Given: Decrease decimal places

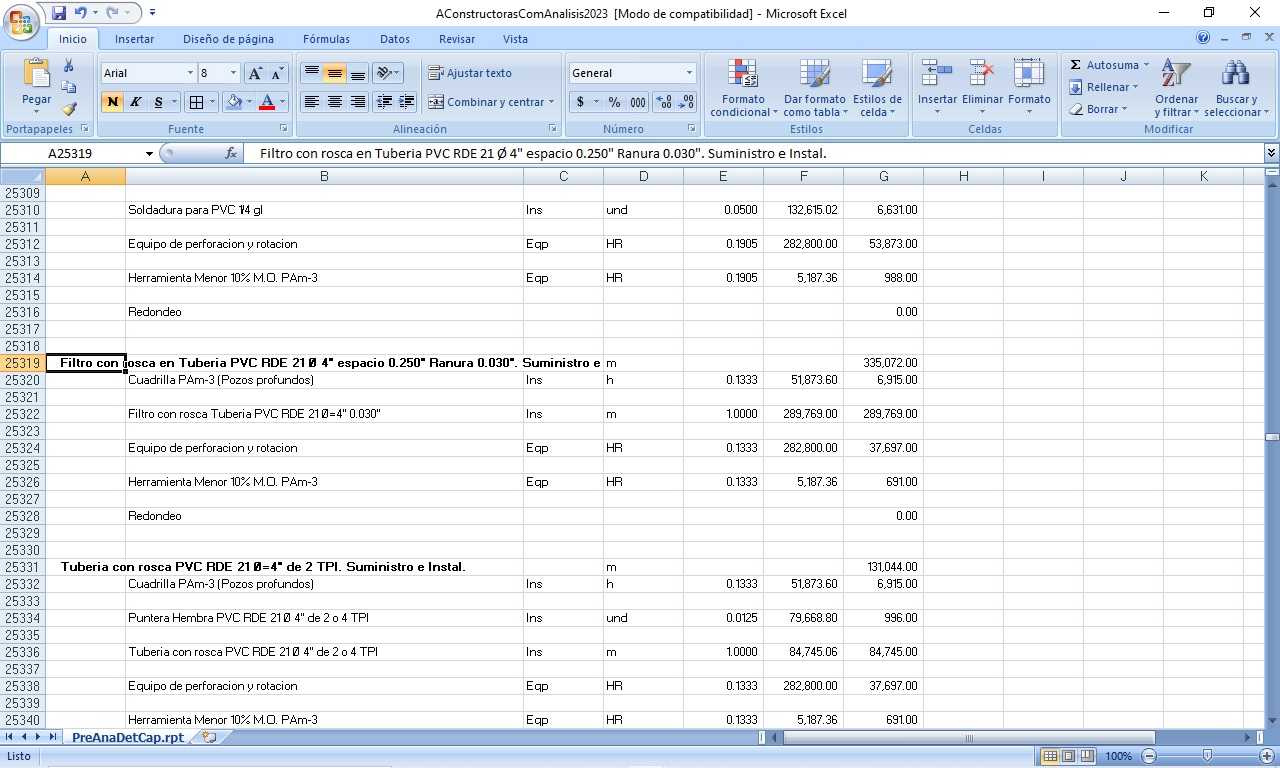Looking at the screenshot, I should tap(686, 102).
